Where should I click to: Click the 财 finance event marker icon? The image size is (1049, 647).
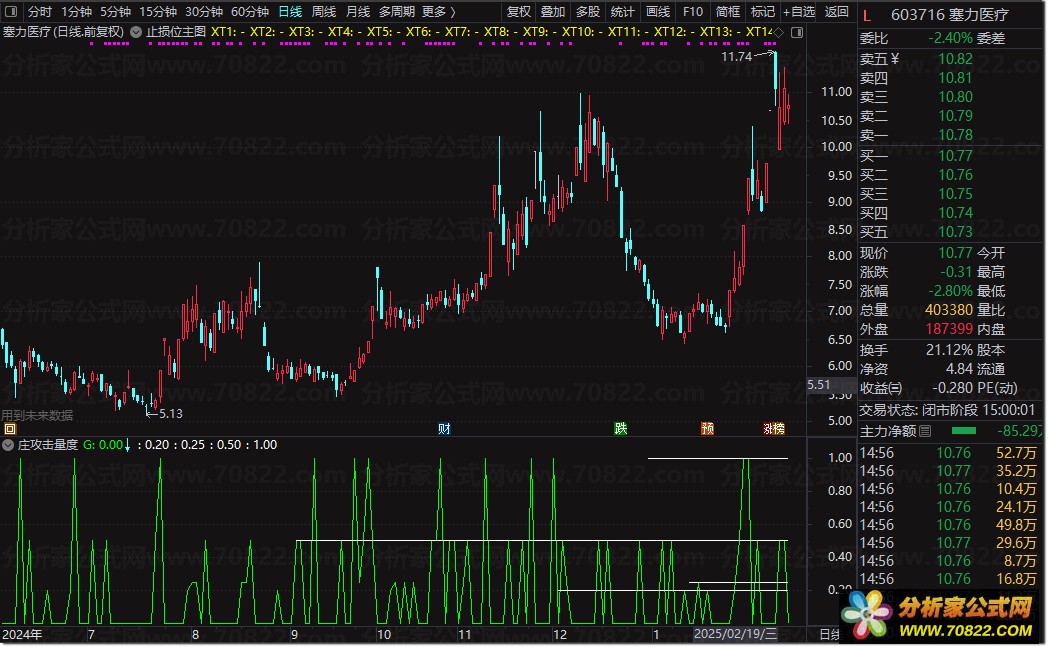444,429
